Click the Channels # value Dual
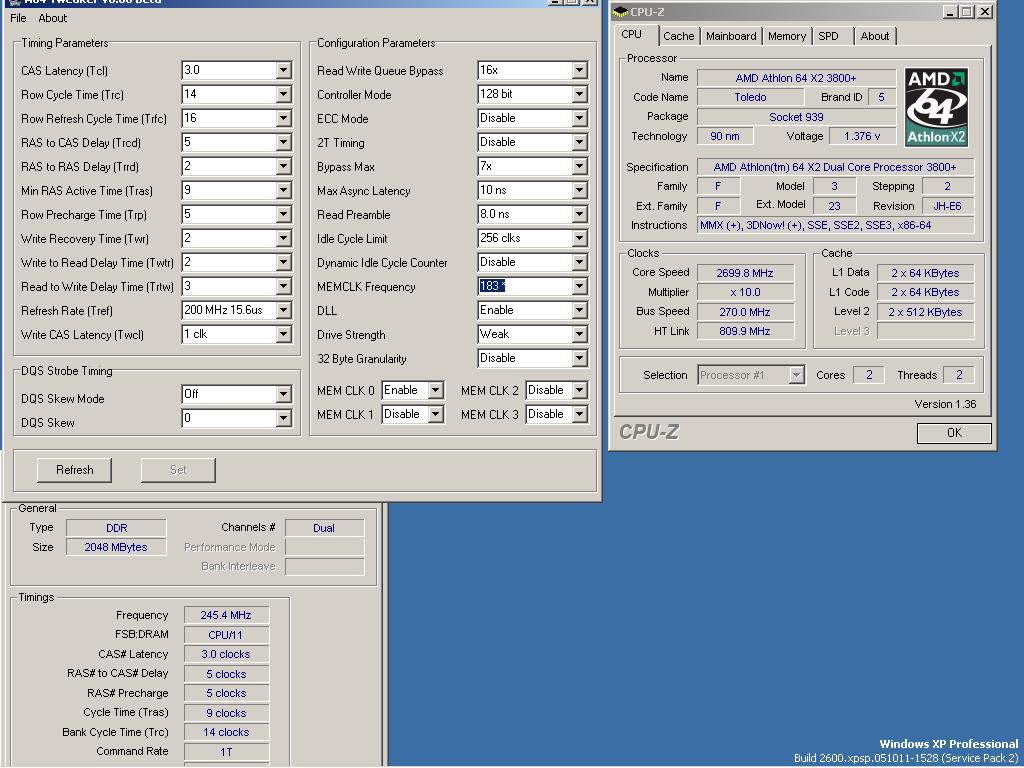Viewport: 1024px width, 768px height. pyautogui.click(x=324, y=528)
